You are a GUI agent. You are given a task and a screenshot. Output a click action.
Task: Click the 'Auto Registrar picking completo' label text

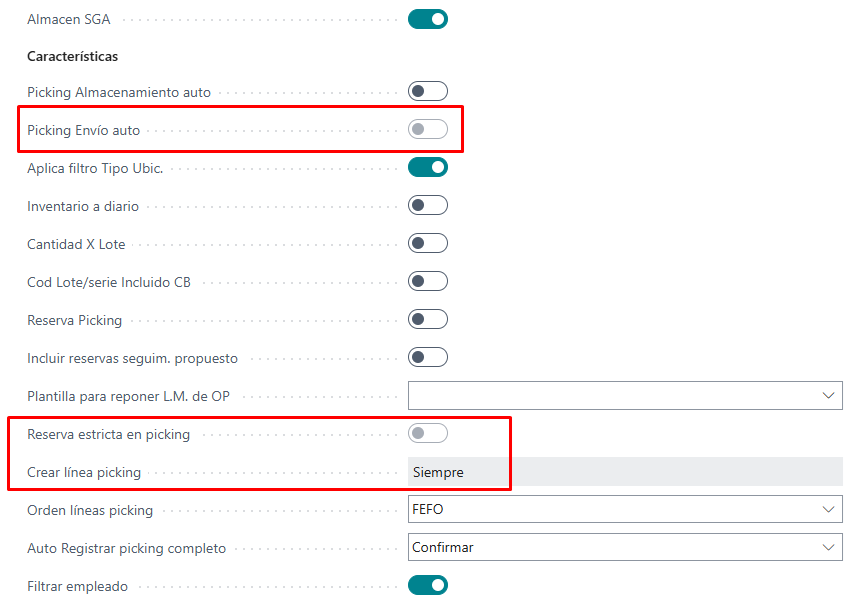(x=127, y=548)
